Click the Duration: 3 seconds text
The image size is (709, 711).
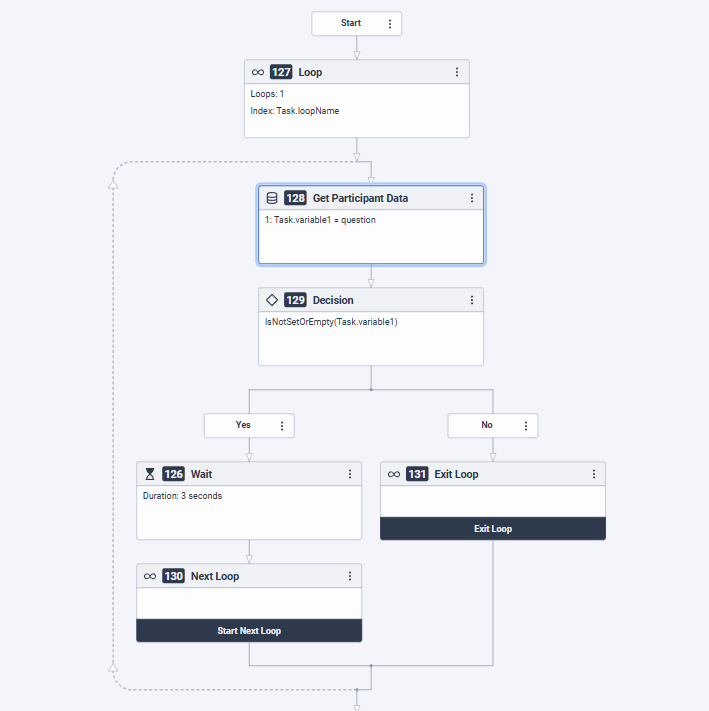(x=183, y=496)
